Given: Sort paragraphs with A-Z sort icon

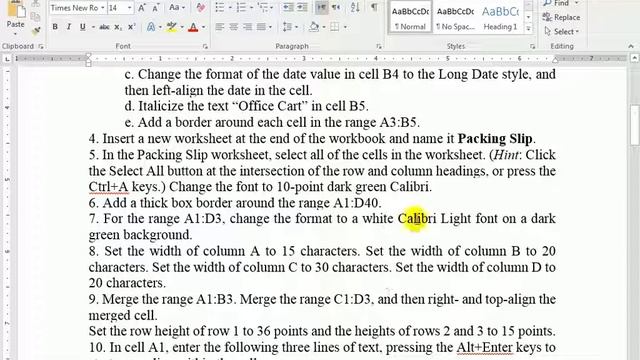Looking at the screenshot, I should coord(355,7).
